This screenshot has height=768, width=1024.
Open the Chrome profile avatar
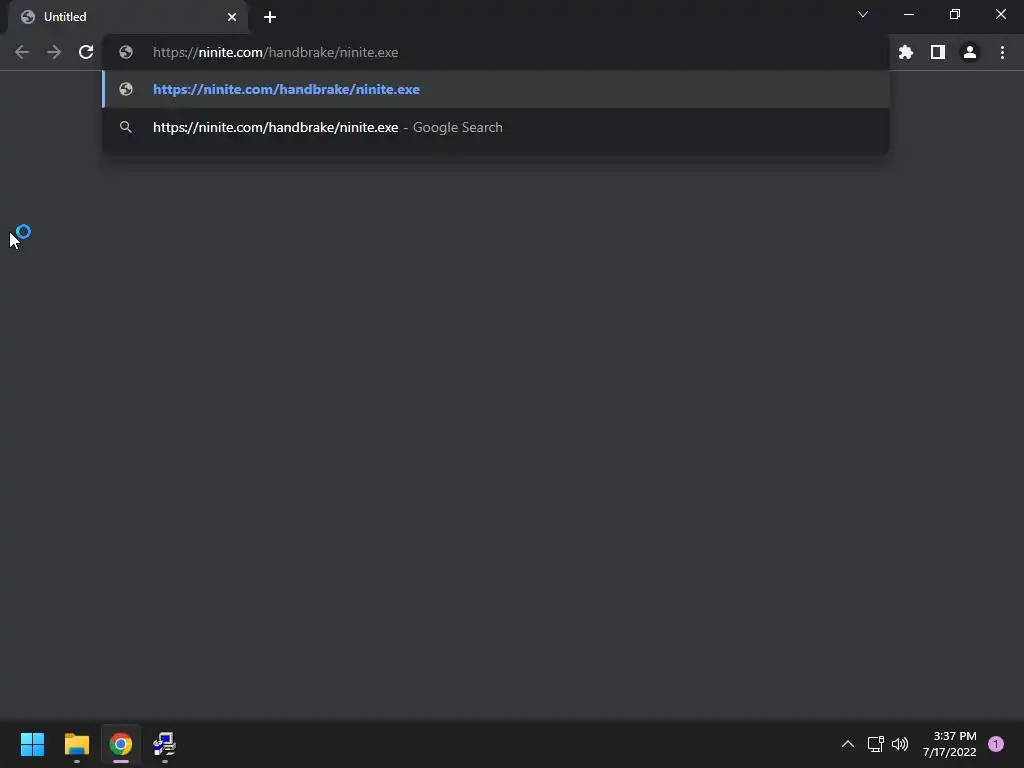coord(970,52)
